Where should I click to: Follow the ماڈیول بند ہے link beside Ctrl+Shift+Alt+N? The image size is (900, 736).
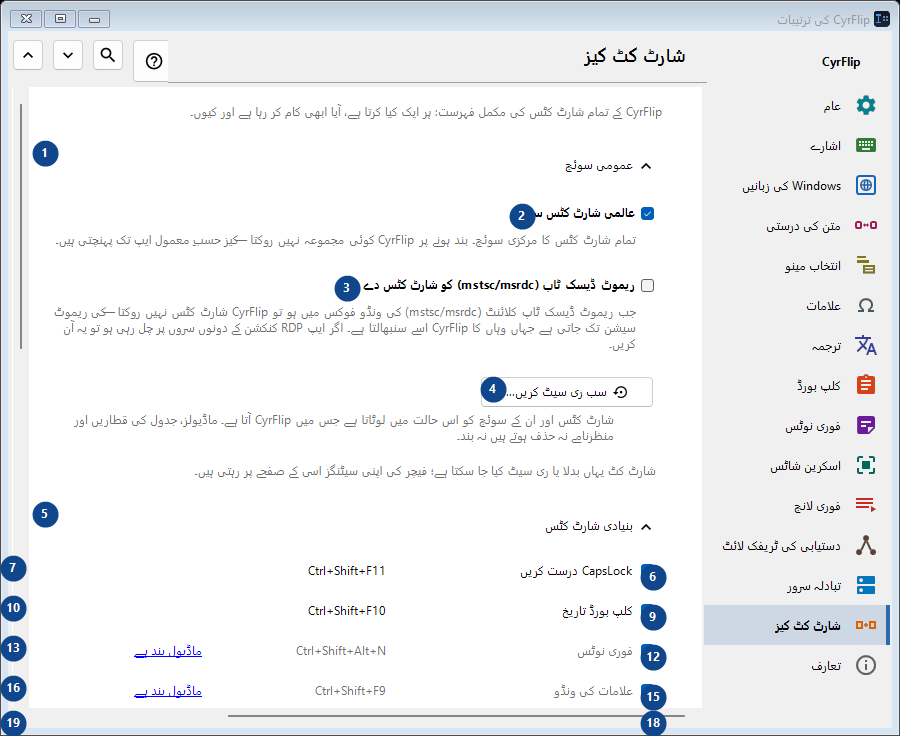[x=168, y=651]
